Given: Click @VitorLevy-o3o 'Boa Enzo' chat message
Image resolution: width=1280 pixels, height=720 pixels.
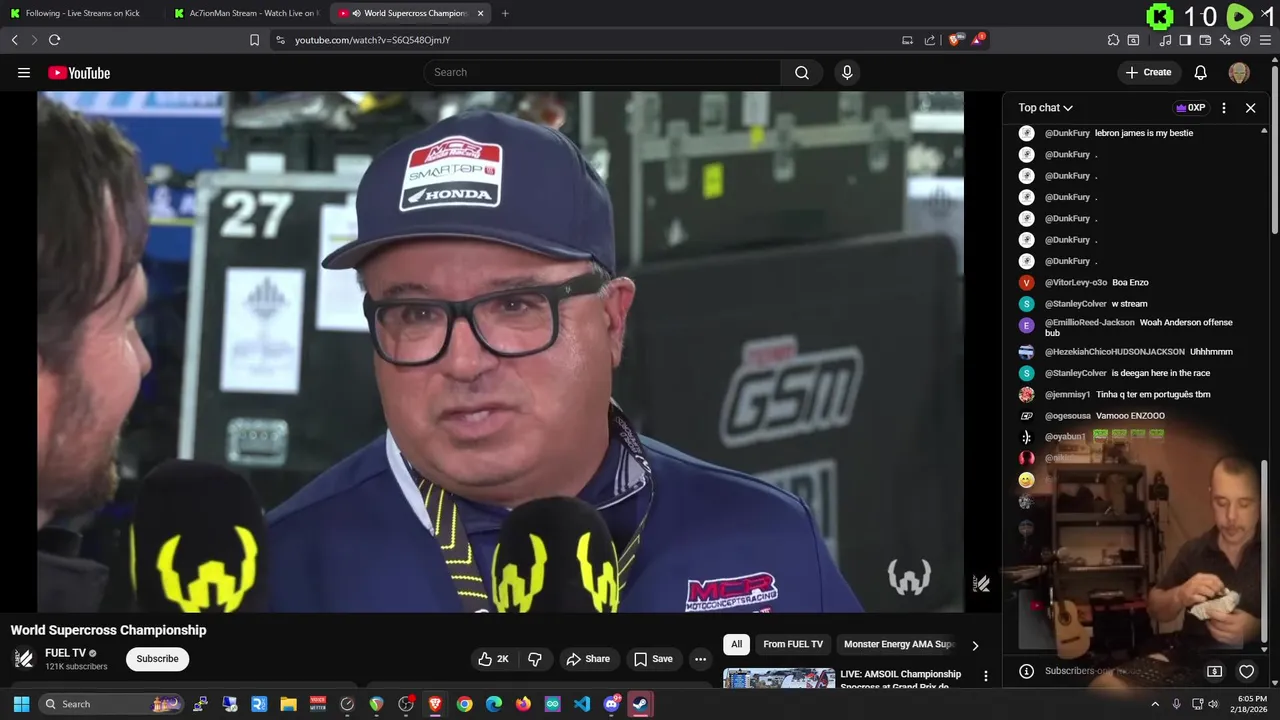Looking at the screenshot, I should coord(1135,283).
